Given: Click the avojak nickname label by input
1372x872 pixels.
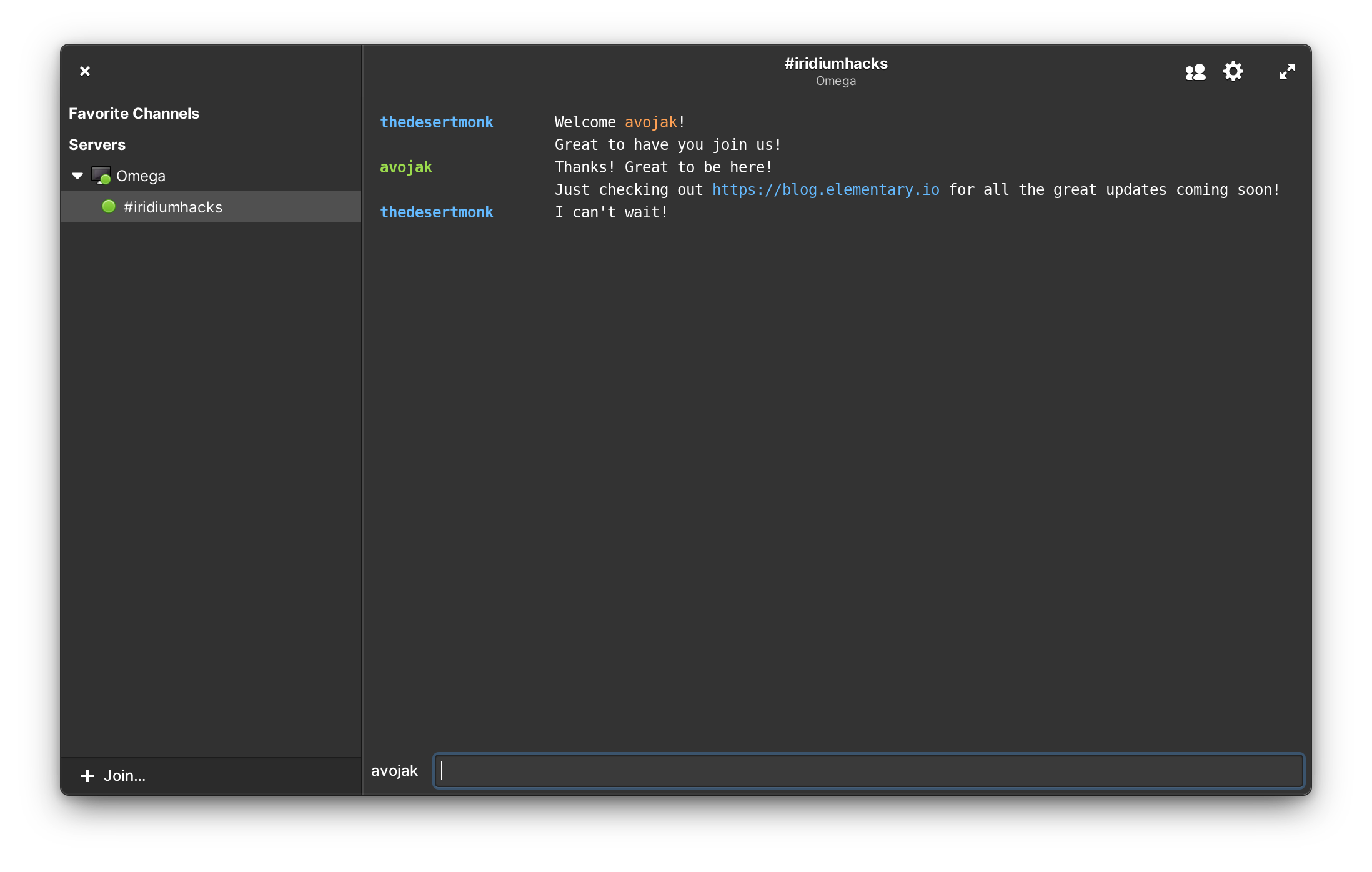Looking at the screenshot, I should pos(394,771).
